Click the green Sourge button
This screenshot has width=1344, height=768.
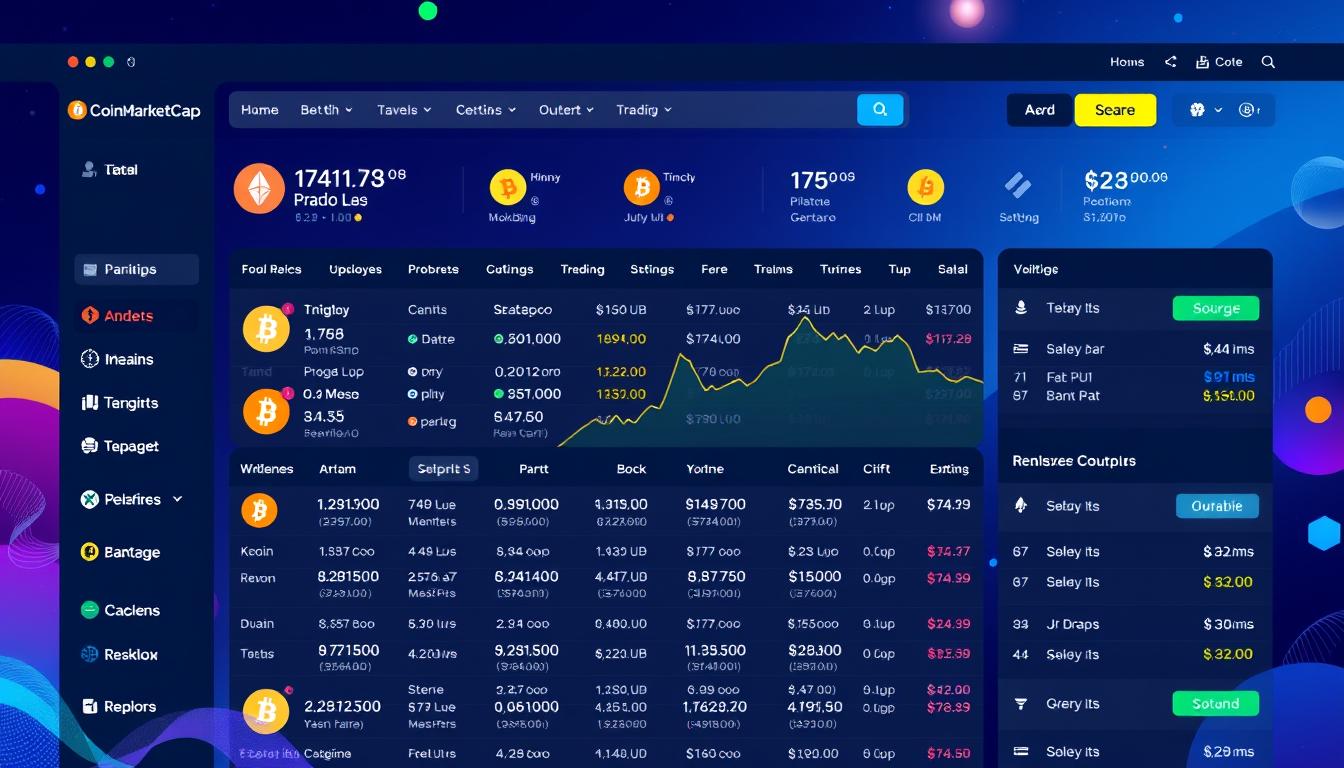1216,309
